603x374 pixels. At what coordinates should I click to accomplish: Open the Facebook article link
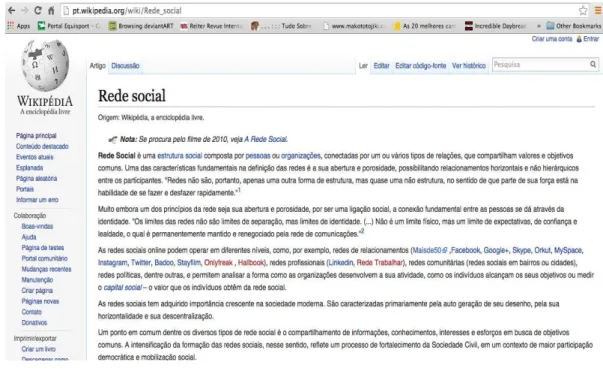pyautogui.click(x=466, y=250)
